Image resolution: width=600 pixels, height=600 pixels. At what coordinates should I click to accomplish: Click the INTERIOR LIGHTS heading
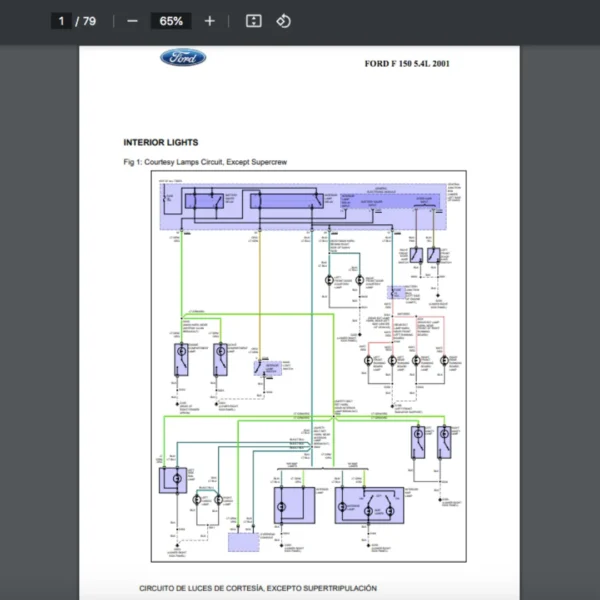click(161, 143)
